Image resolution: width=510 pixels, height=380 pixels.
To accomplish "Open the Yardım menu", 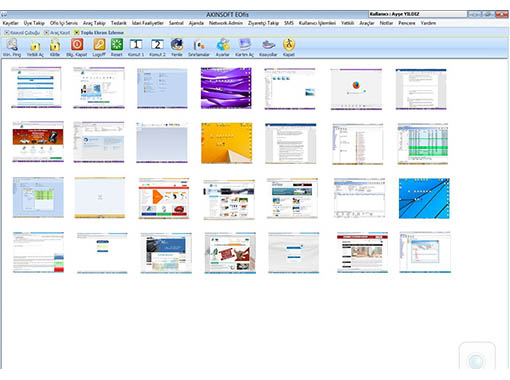I will pos(428,23).
